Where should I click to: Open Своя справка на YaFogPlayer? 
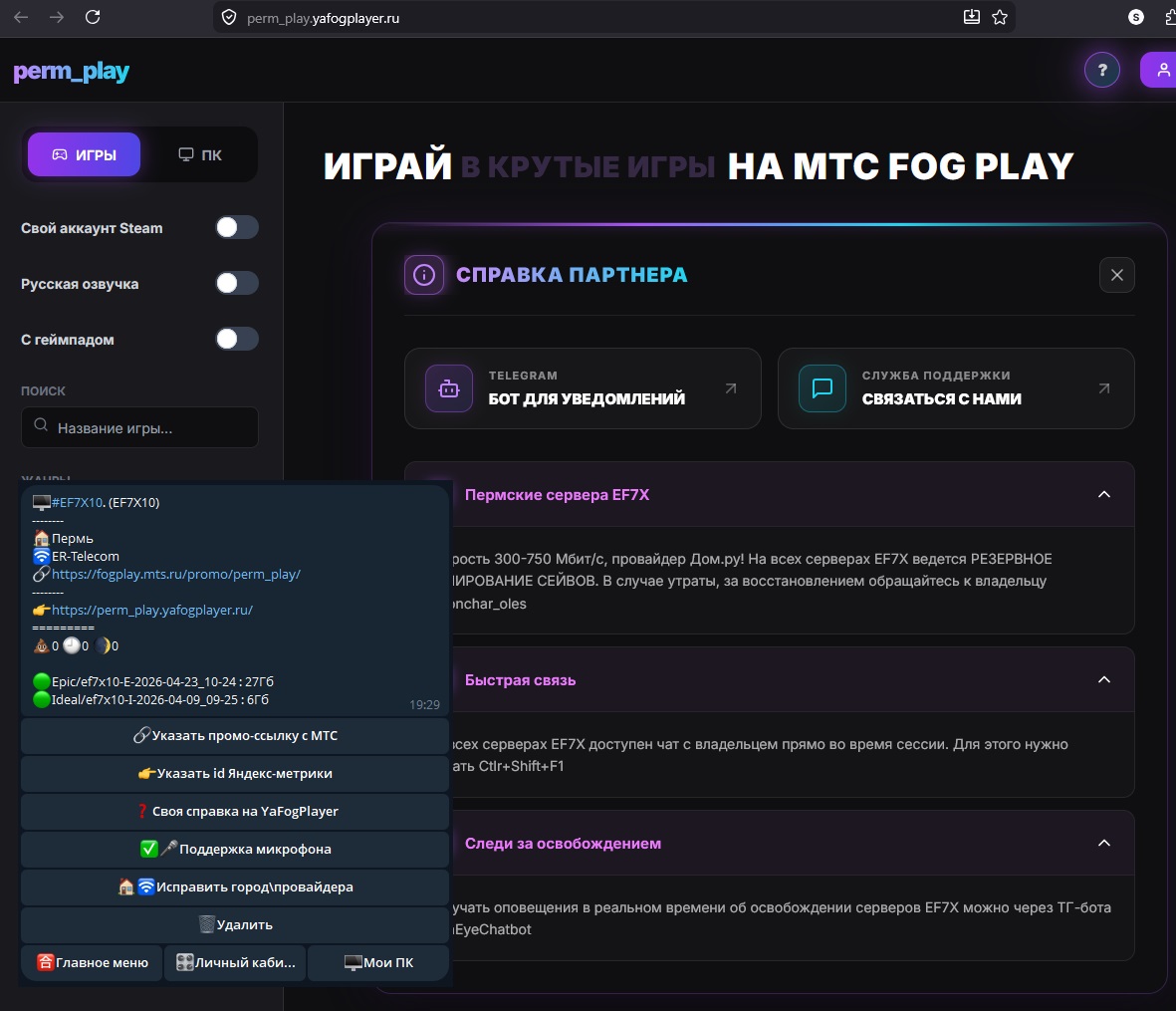coord(235,811)
